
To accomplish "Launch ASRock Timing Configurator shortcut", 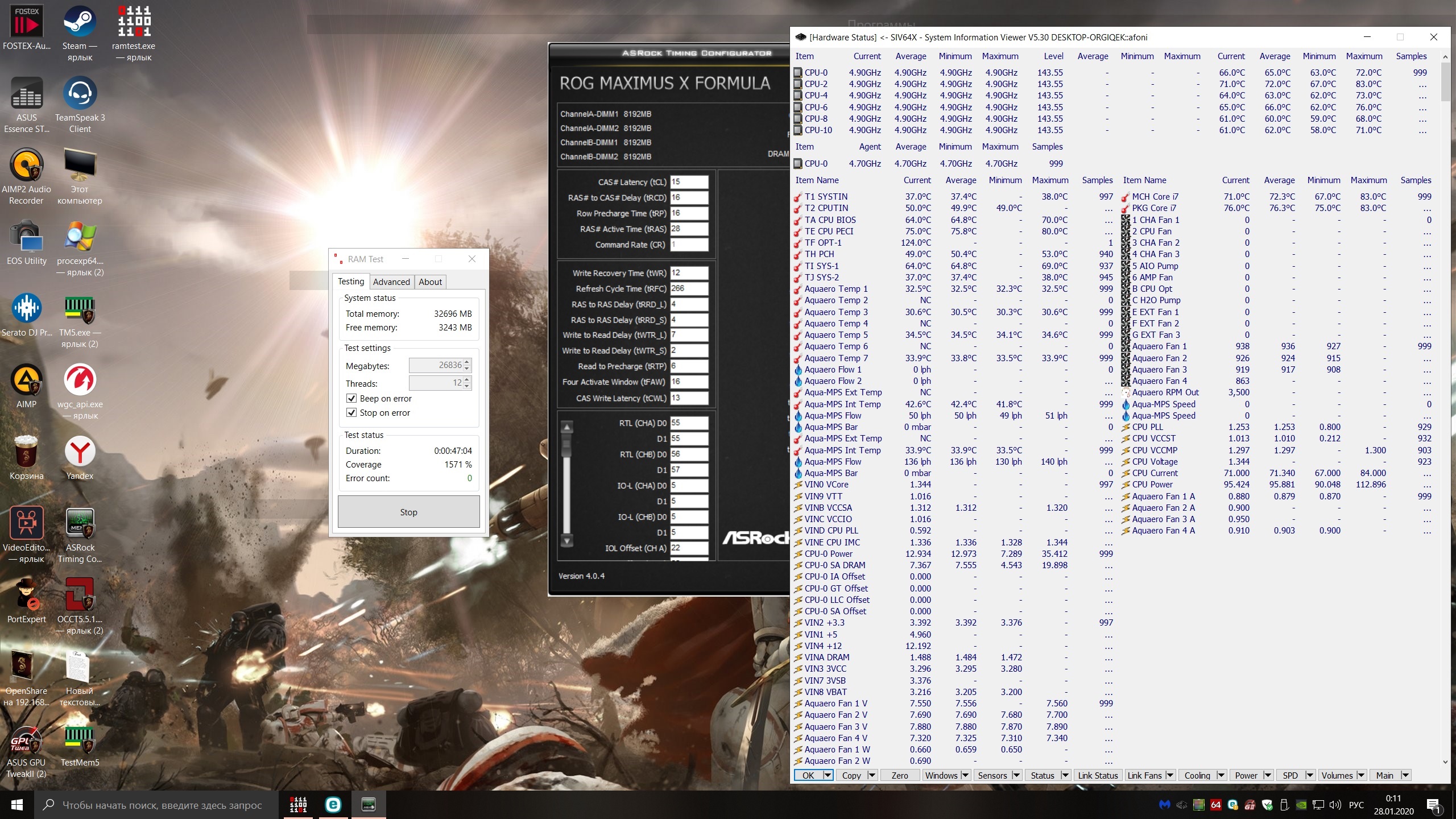I will (80, 524).
